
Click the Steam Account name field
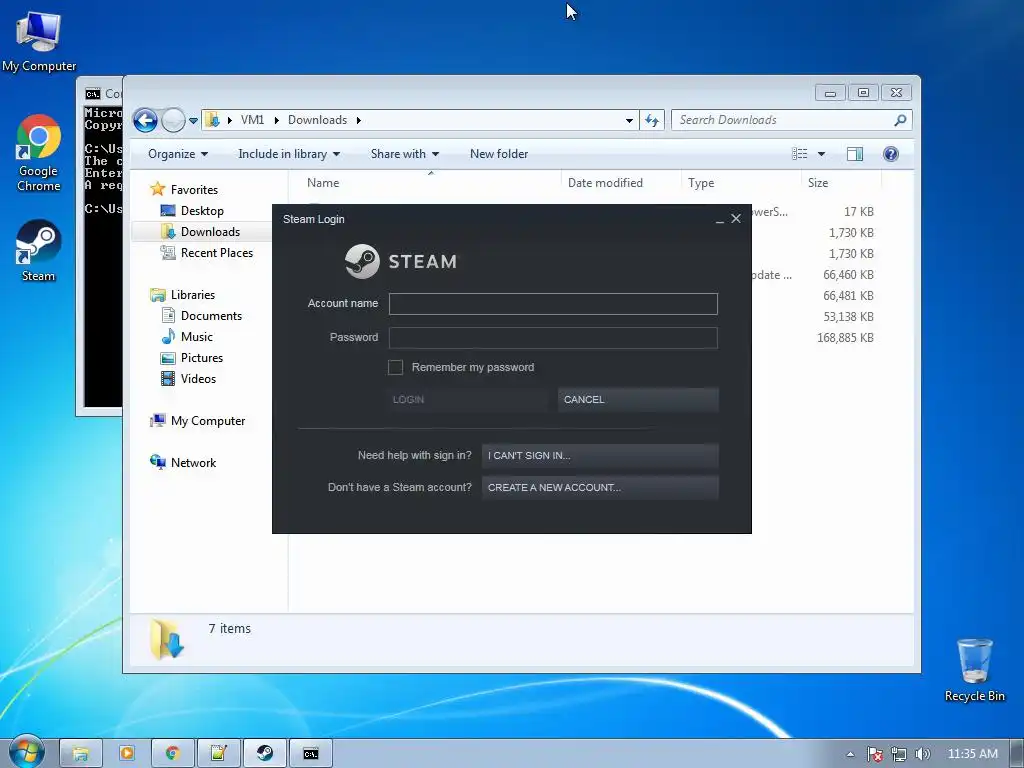(553, 304)
